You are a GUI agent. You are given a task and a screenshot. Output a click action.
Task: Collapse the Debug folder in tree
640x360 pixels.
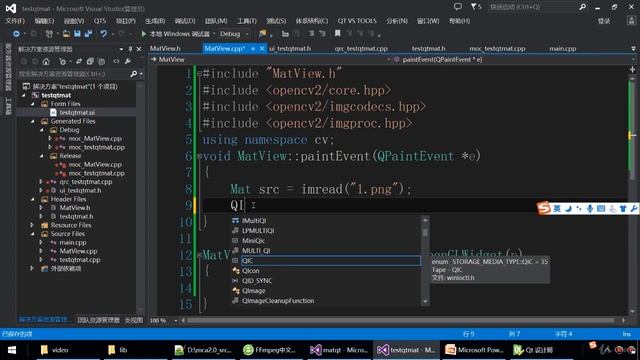click(x=42, y=130)
